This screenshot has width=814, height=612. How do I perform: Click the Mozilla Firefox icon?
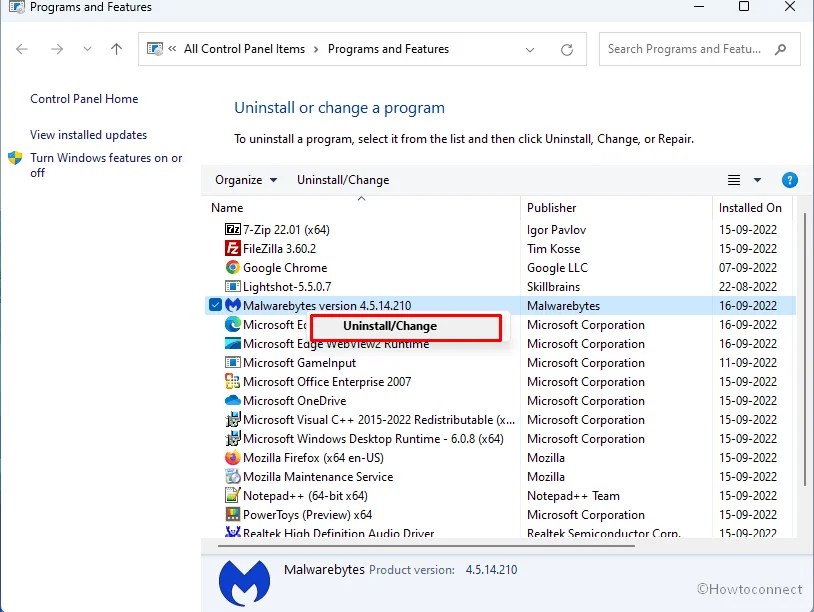(231, 457)
